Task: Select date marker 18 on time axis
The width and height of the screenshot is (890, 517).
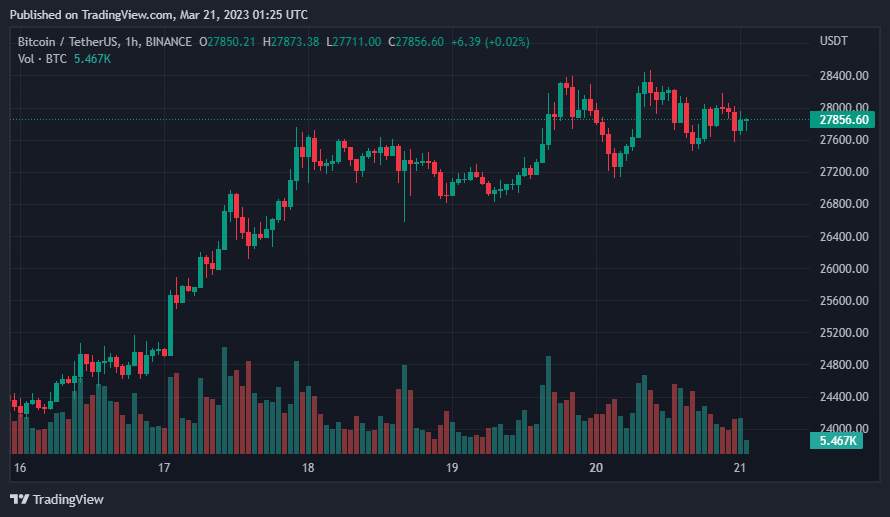Action: (x=308, y=468)
